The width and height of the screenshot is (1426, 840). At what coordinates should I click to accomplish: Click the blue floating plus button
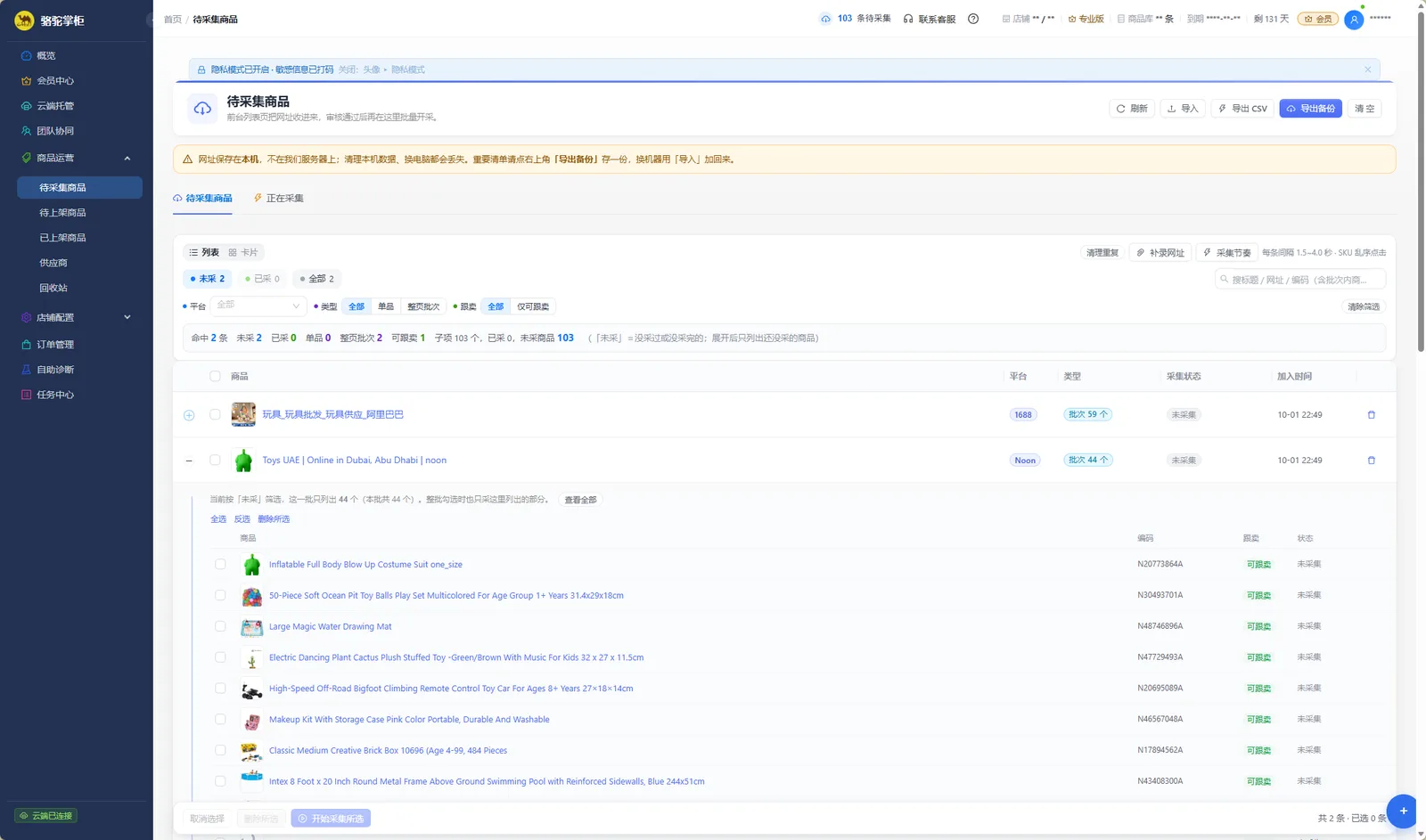click(1403, 811)
